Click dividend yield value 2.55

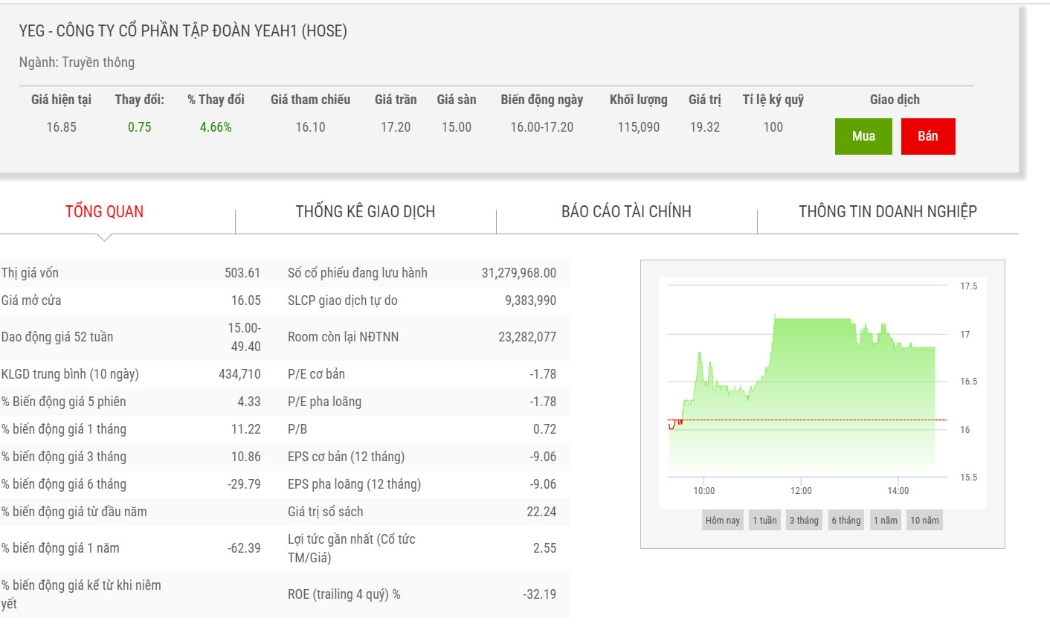pyautogui.click(x=544, y=548)
